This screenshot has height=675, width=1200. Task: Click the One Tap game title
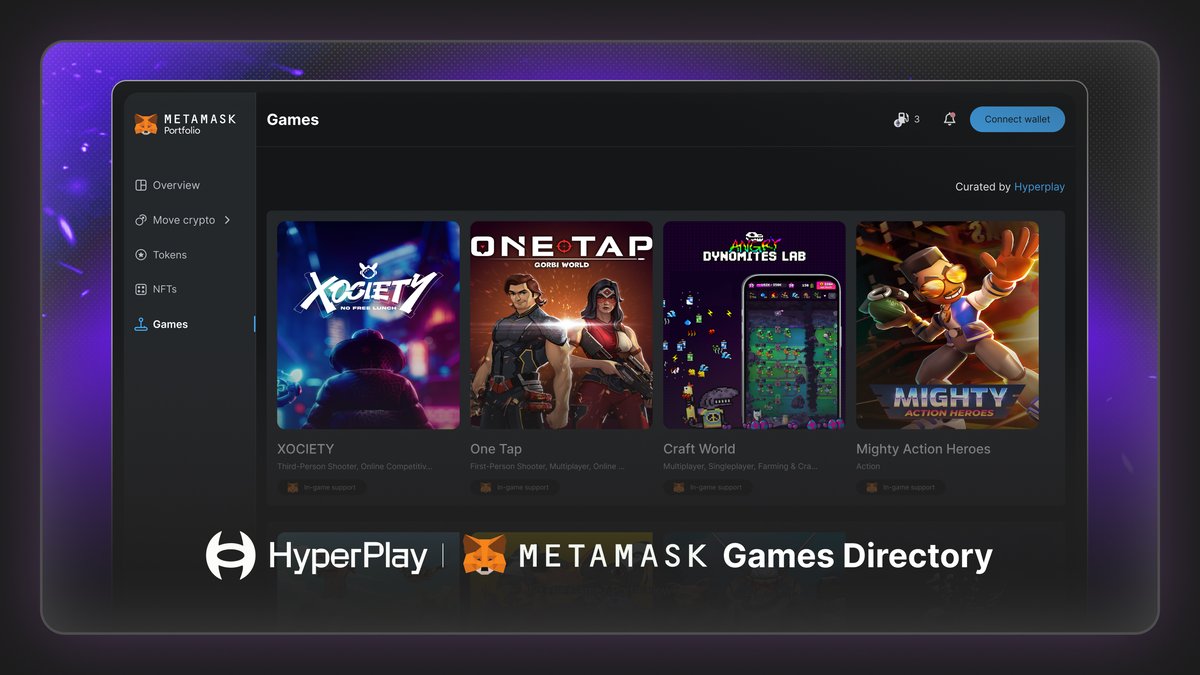496,449
